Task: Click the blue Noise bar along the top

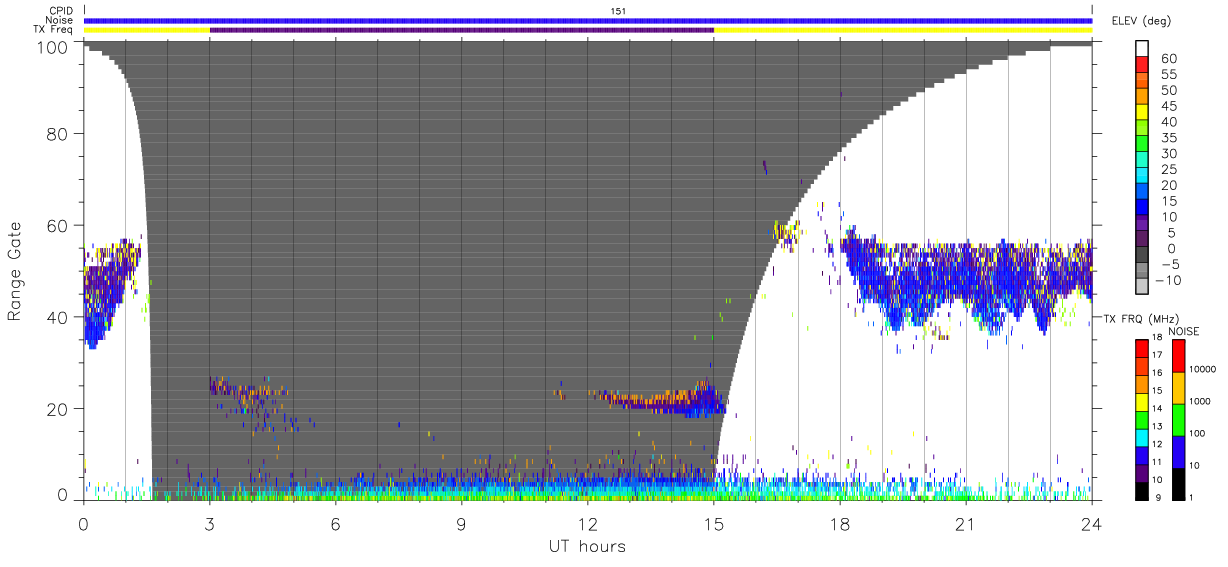Action: (588, 20)
